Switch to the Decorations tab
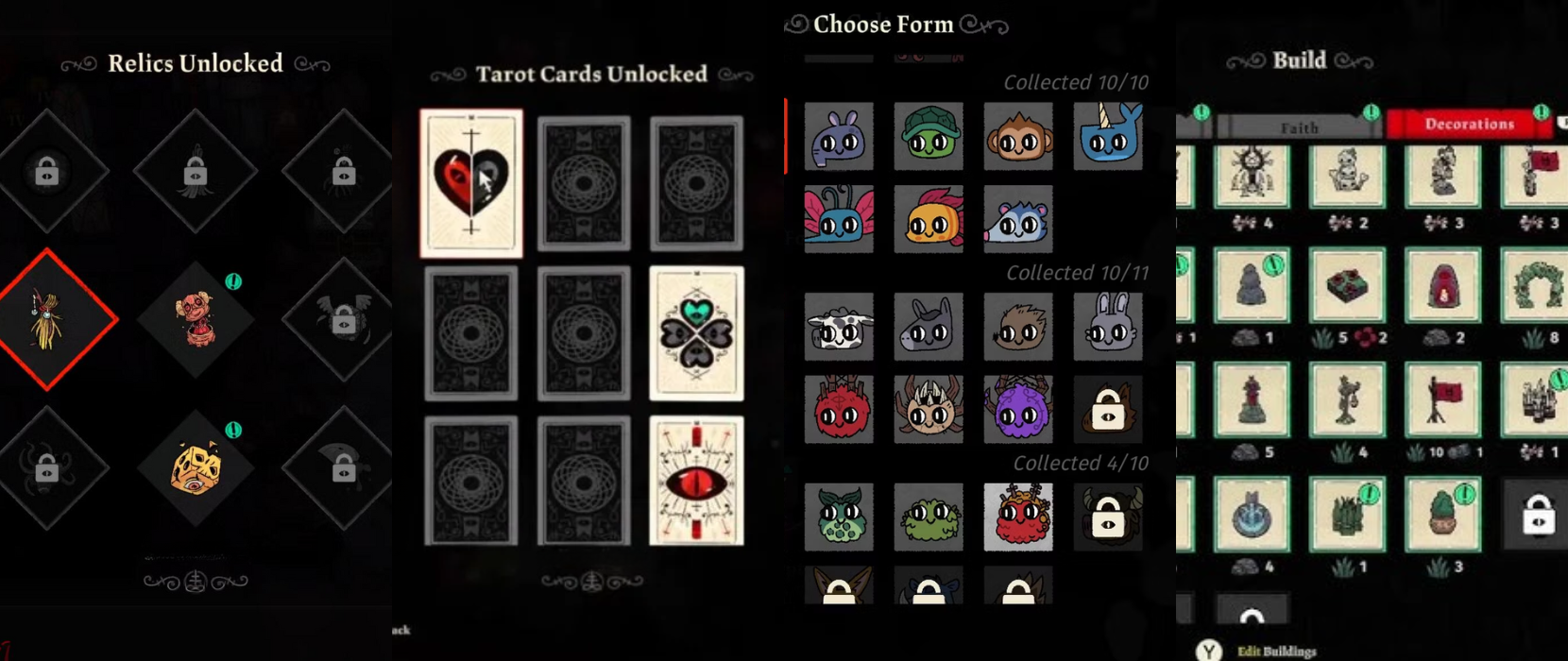 tap(1470, 124)
